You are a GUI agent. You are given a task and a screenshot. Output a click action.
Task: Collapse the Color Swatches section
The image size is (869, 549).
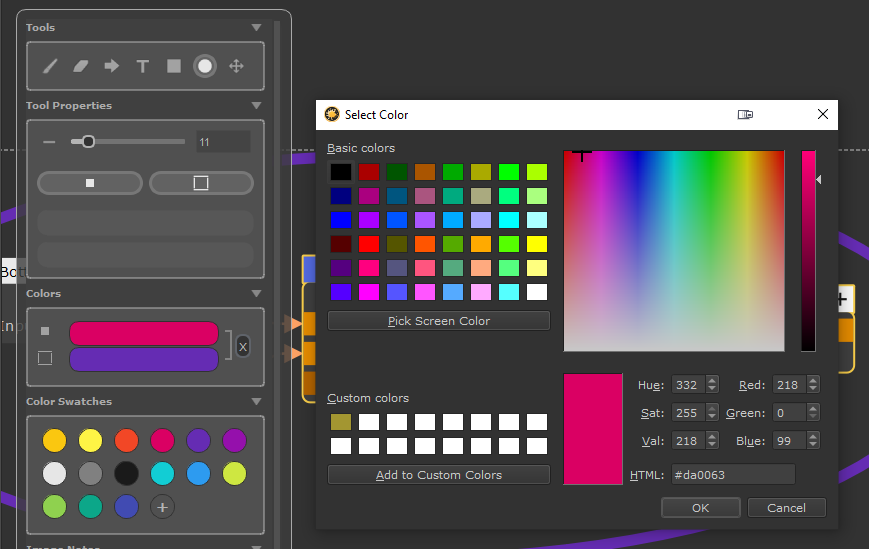click(x=256, y=402)
